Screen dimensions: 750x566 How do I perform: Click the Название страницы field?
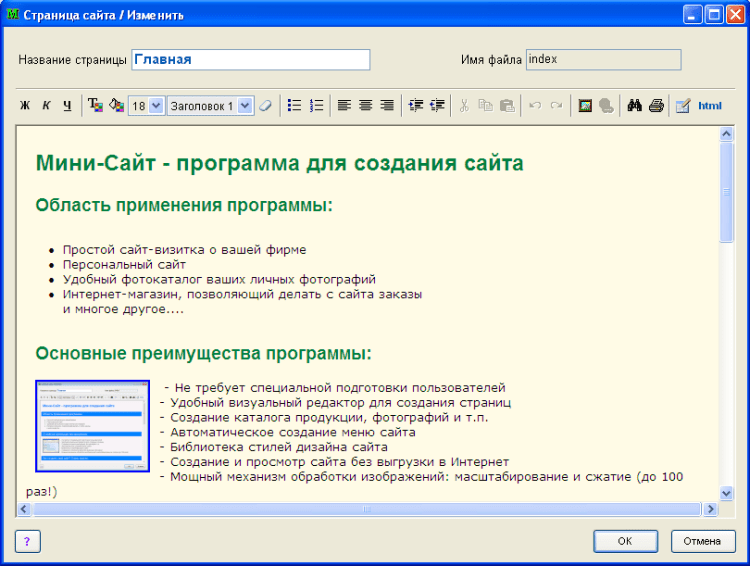[x=251, y=60]
